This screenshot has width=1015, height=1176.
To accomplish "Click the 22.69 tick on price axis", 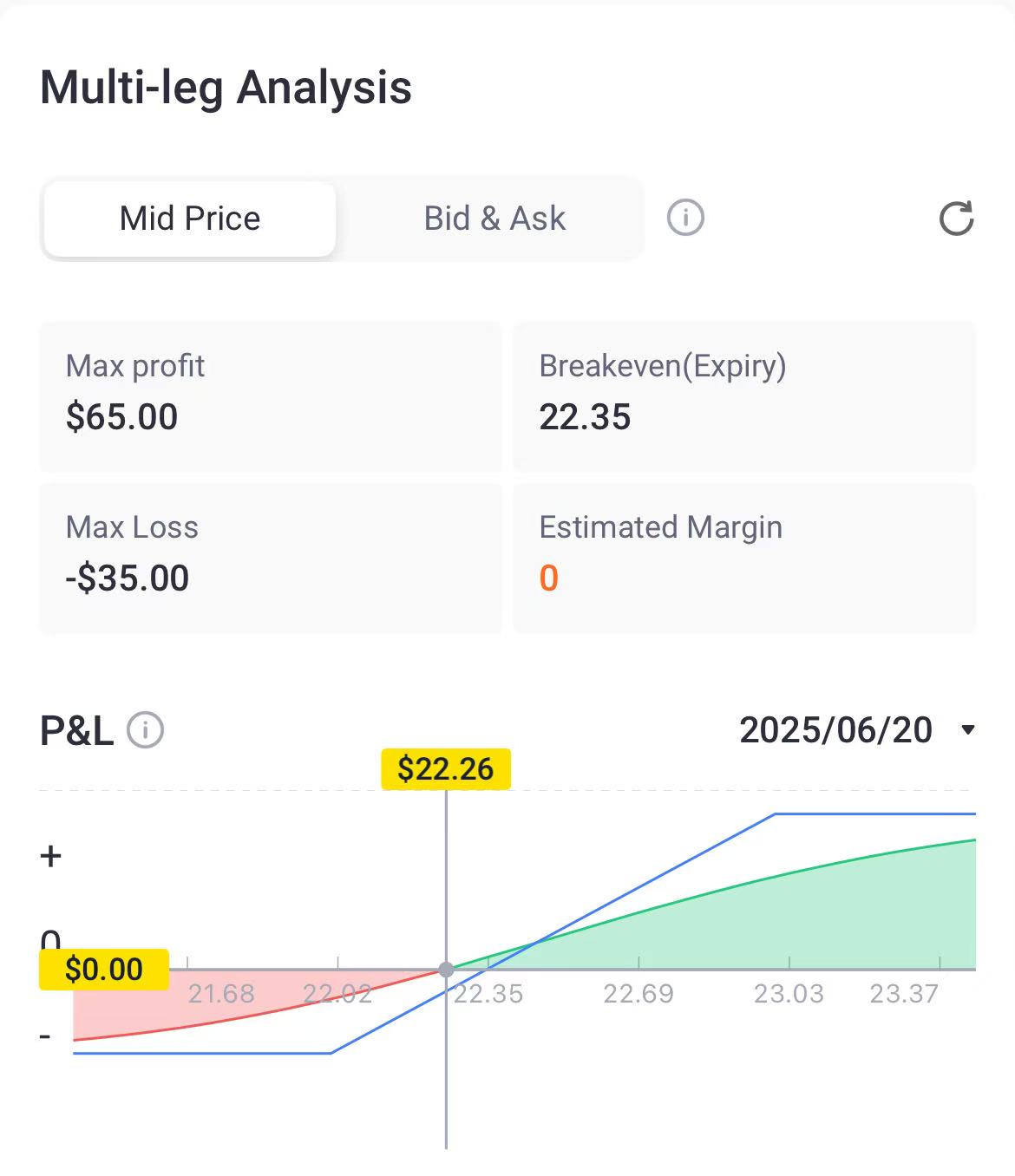I will coord(638,993).
